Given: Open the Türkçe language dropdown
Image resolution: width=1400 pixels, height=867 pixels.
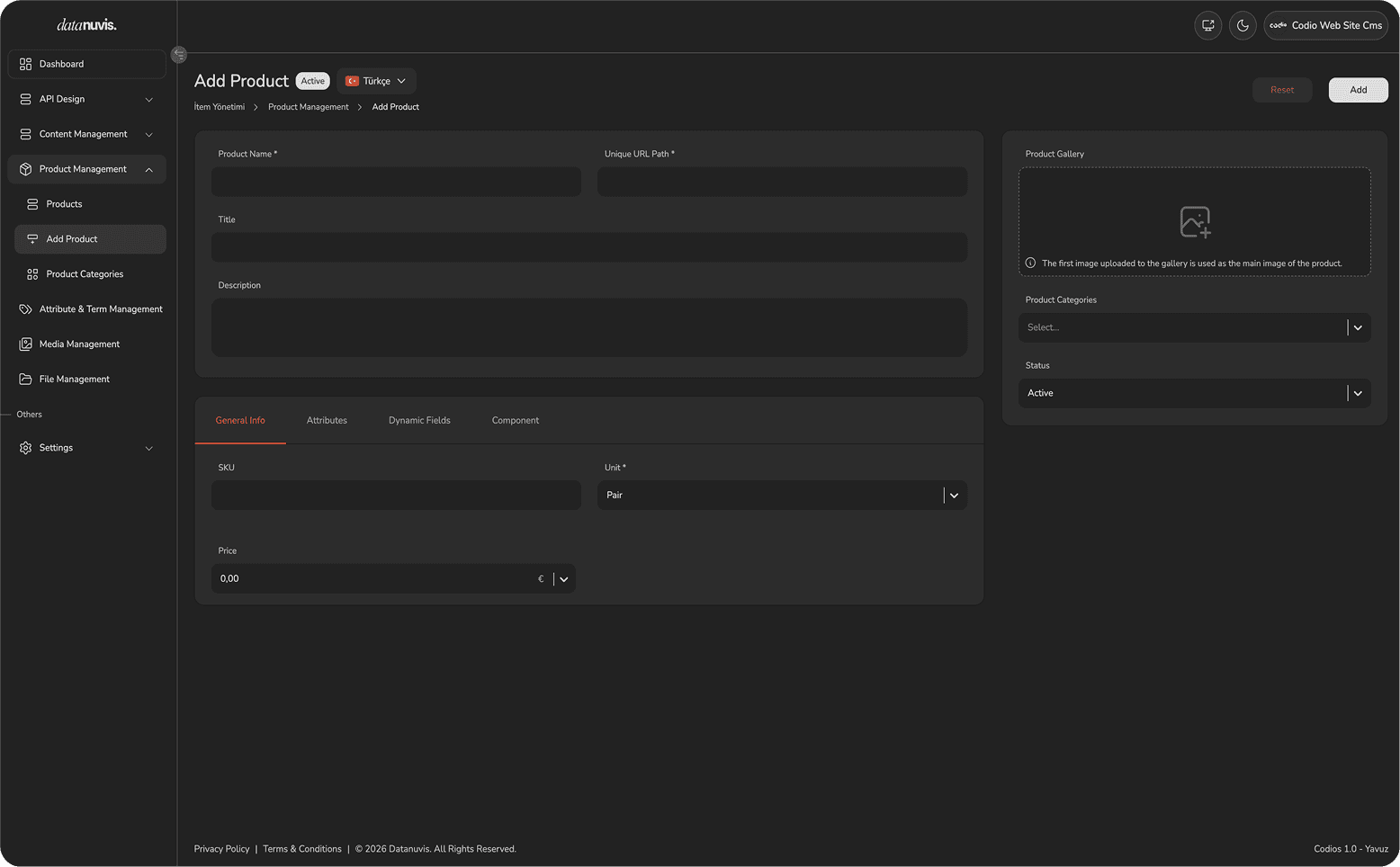Looking at the screenshot, I should pos(376,81).
